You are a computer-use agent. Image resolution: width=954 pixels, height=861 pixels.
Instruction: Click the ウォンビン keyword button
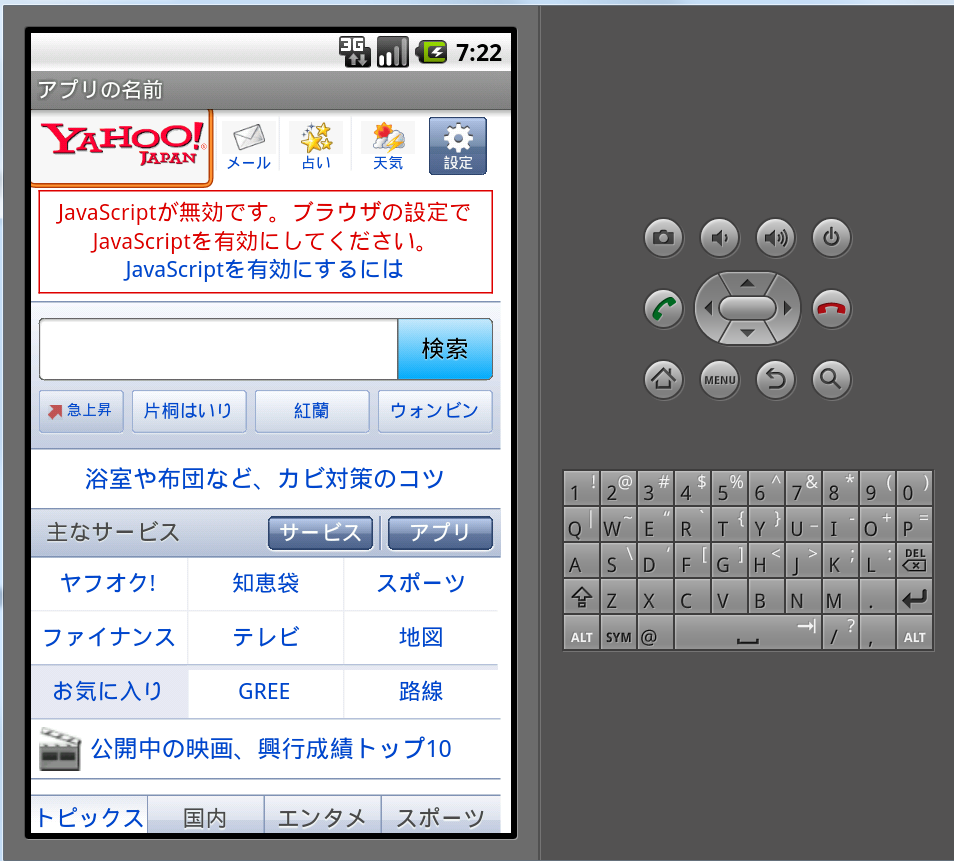434,411
